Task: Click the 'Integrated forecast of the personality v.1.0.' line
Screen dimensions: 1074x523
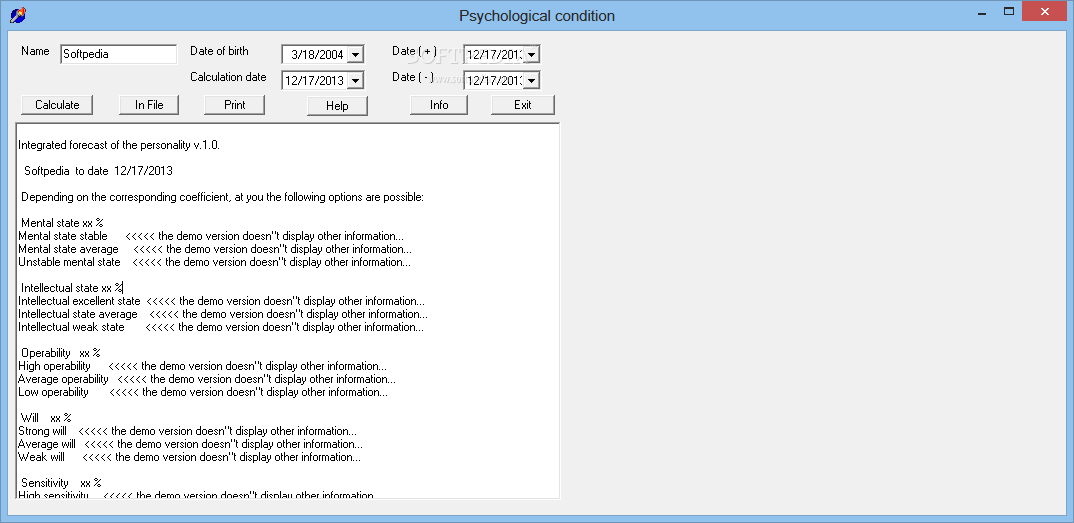Action: (x=119, y=145)
